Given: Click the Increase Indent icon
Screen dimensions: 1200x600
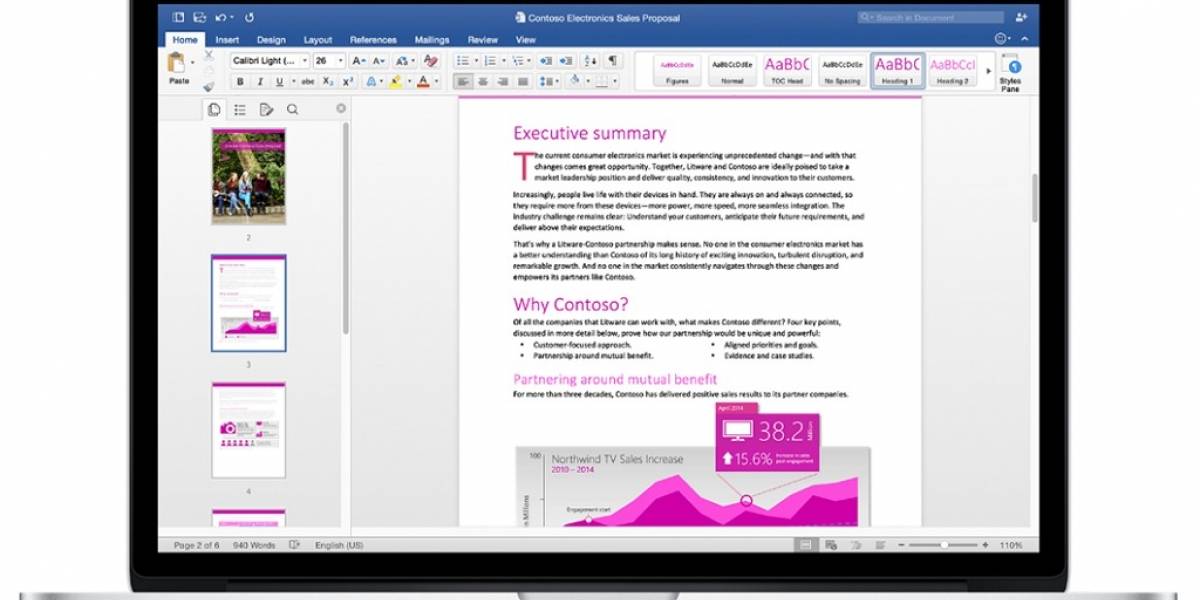Looking at the screenshot, I should (x=566, y=61).
